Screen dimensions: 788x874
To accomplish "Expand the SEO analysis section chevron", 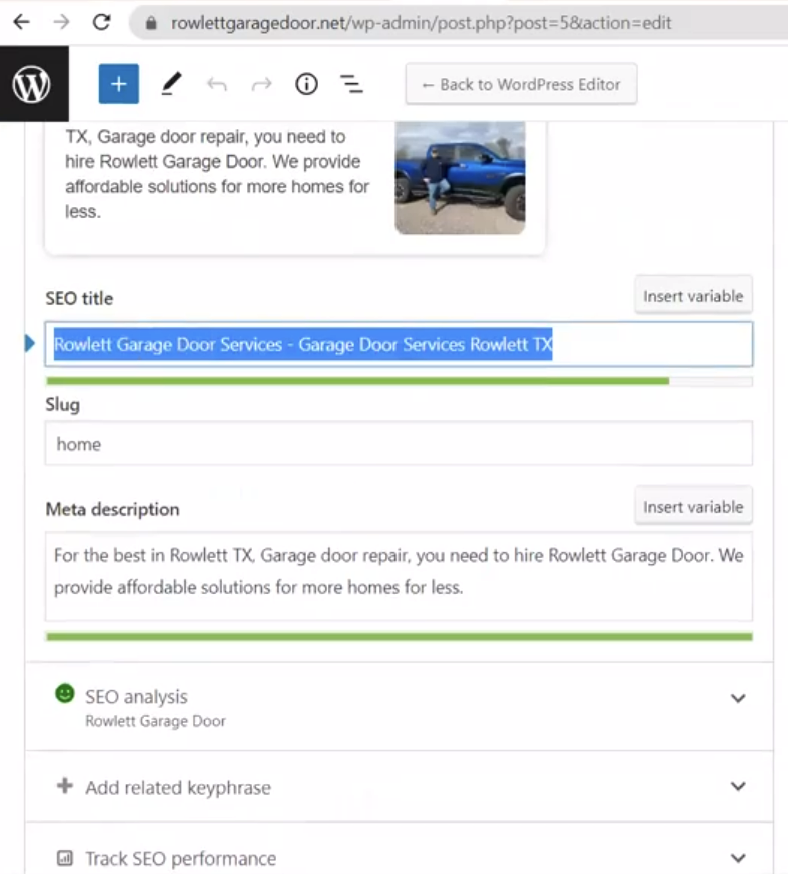I will (738, 698).
